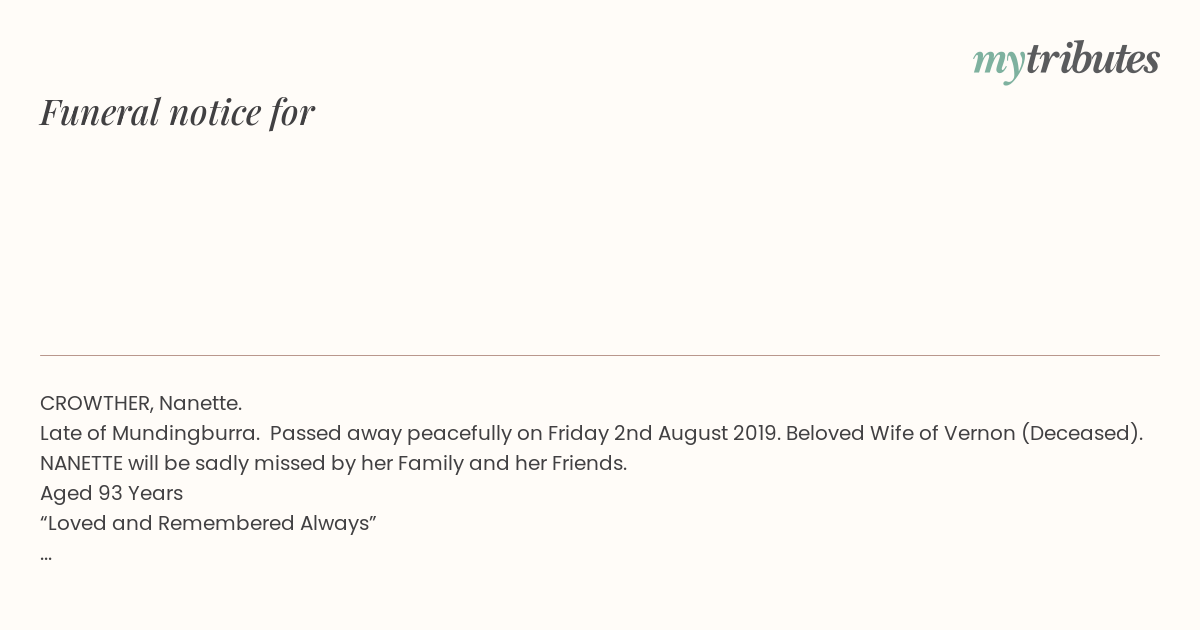Click the word "(Deceased)."
Viewport: 1200px width, 630px height.
point(1082,433)
